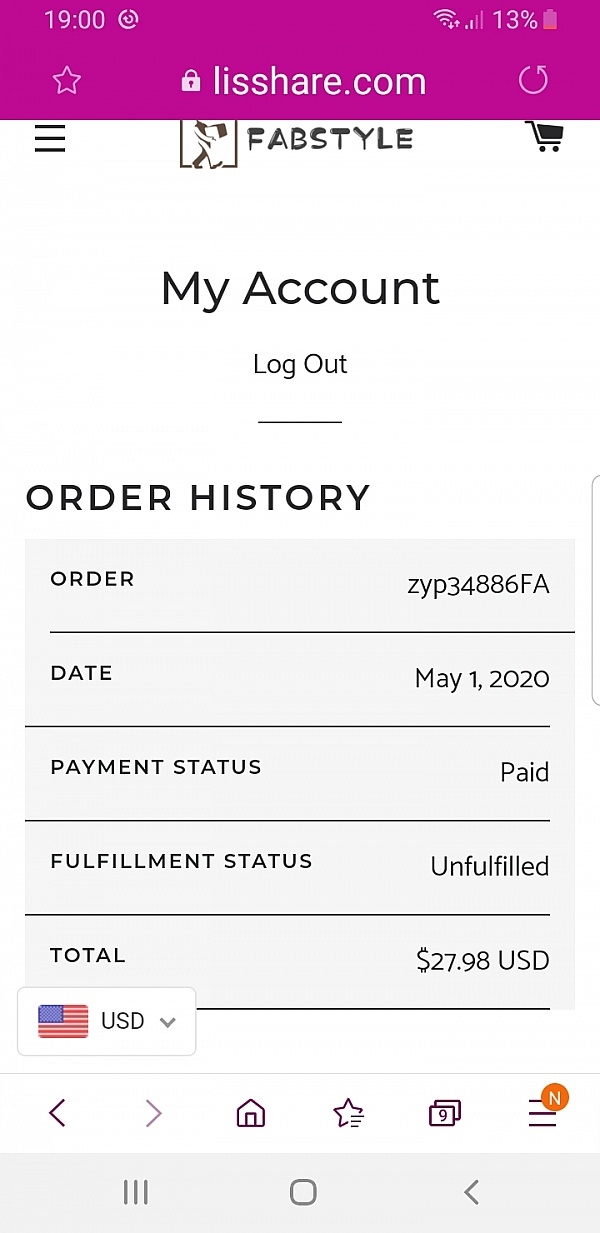Bookmark page with star icon in address bar

click(67, 80)
